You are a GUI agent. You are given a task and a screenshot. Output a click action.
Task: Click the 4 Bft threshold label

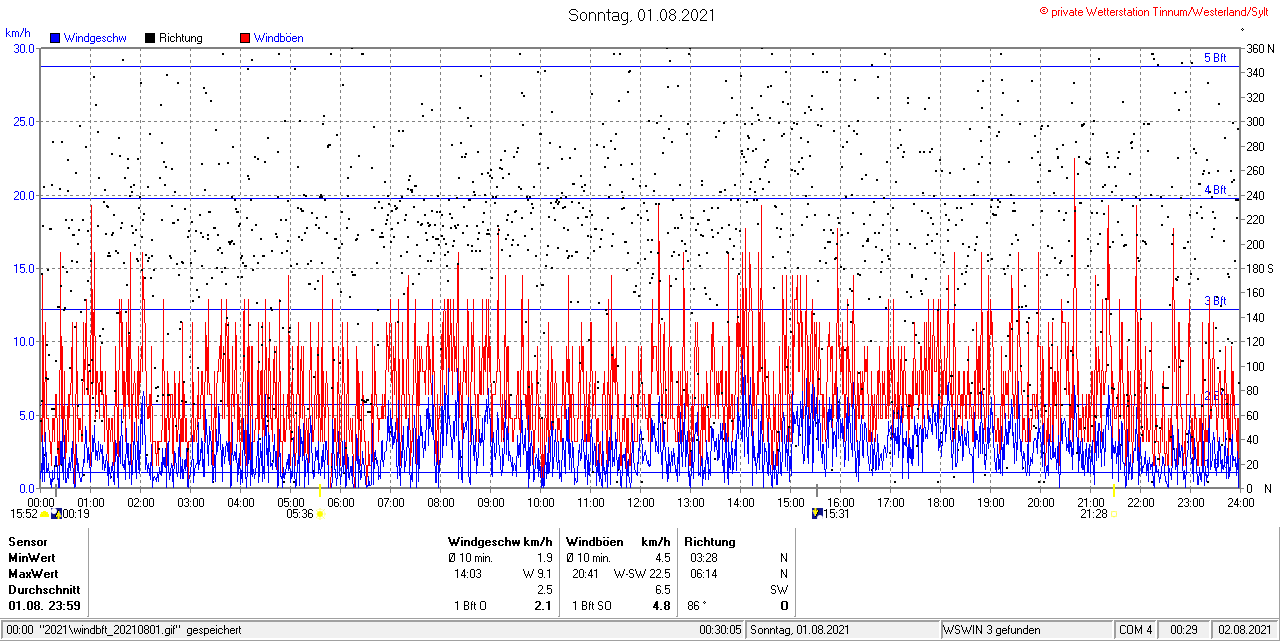point(1215,190)
